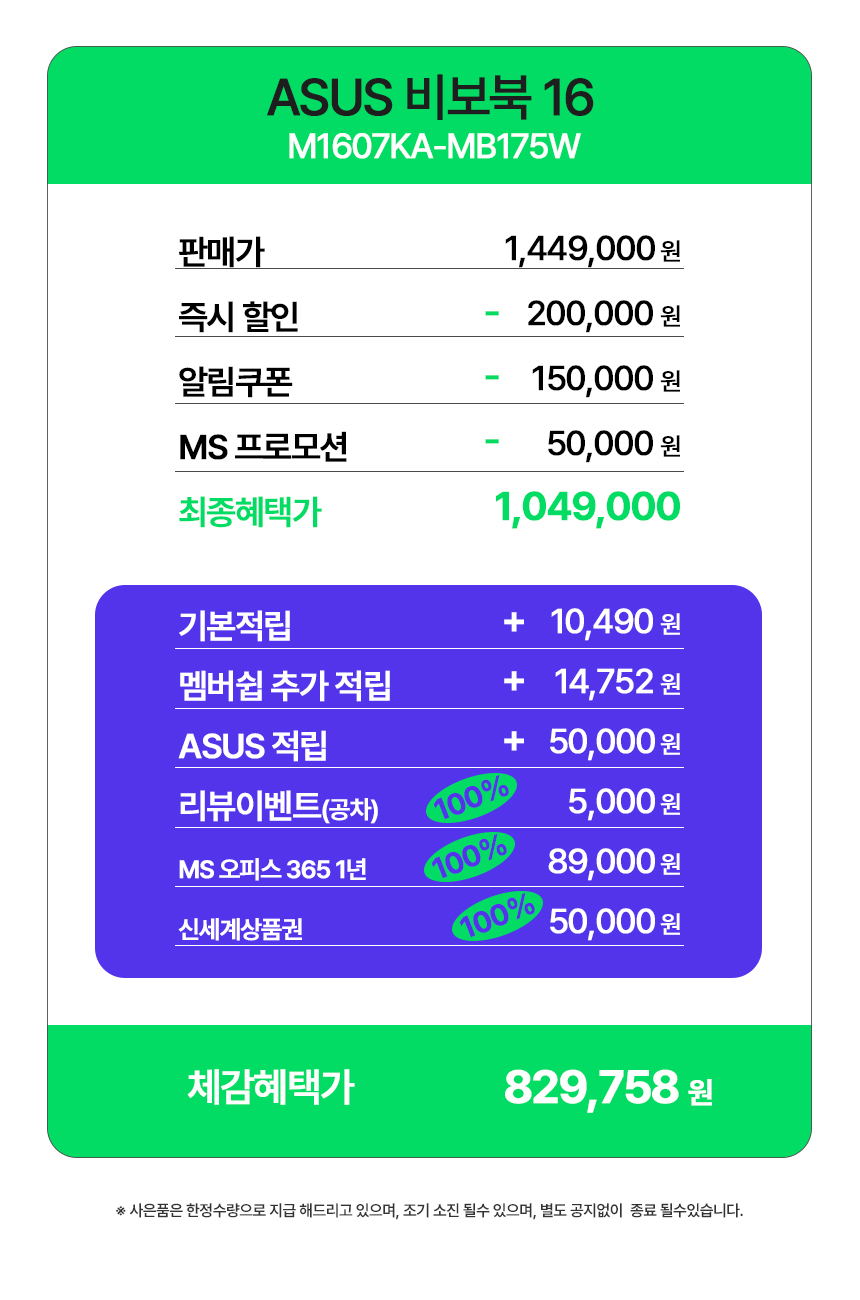Click the 100% badge beside 리뷰이벤트
This screenshot has height=1300, width=860.
click(x=472, y=797)
